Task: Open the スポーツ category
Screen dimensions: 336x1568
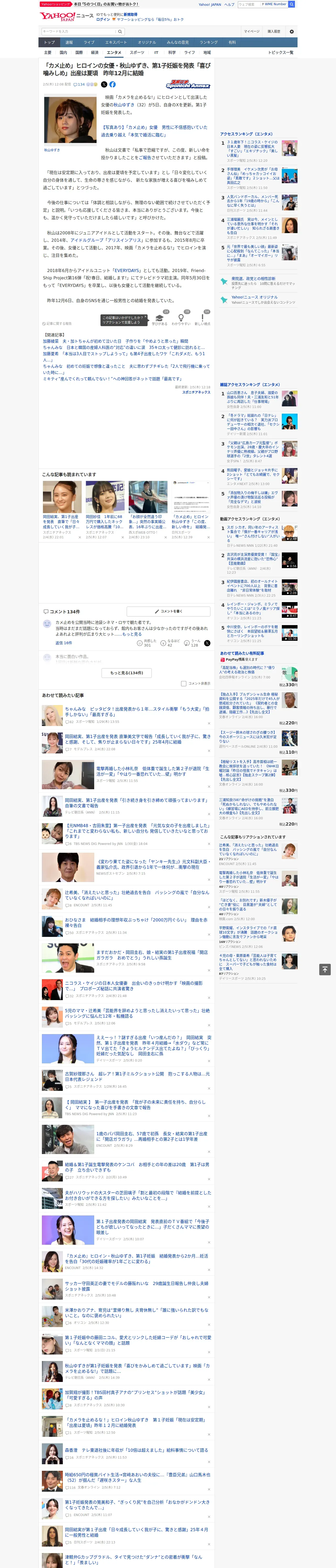Action: (x=137, y=52)
